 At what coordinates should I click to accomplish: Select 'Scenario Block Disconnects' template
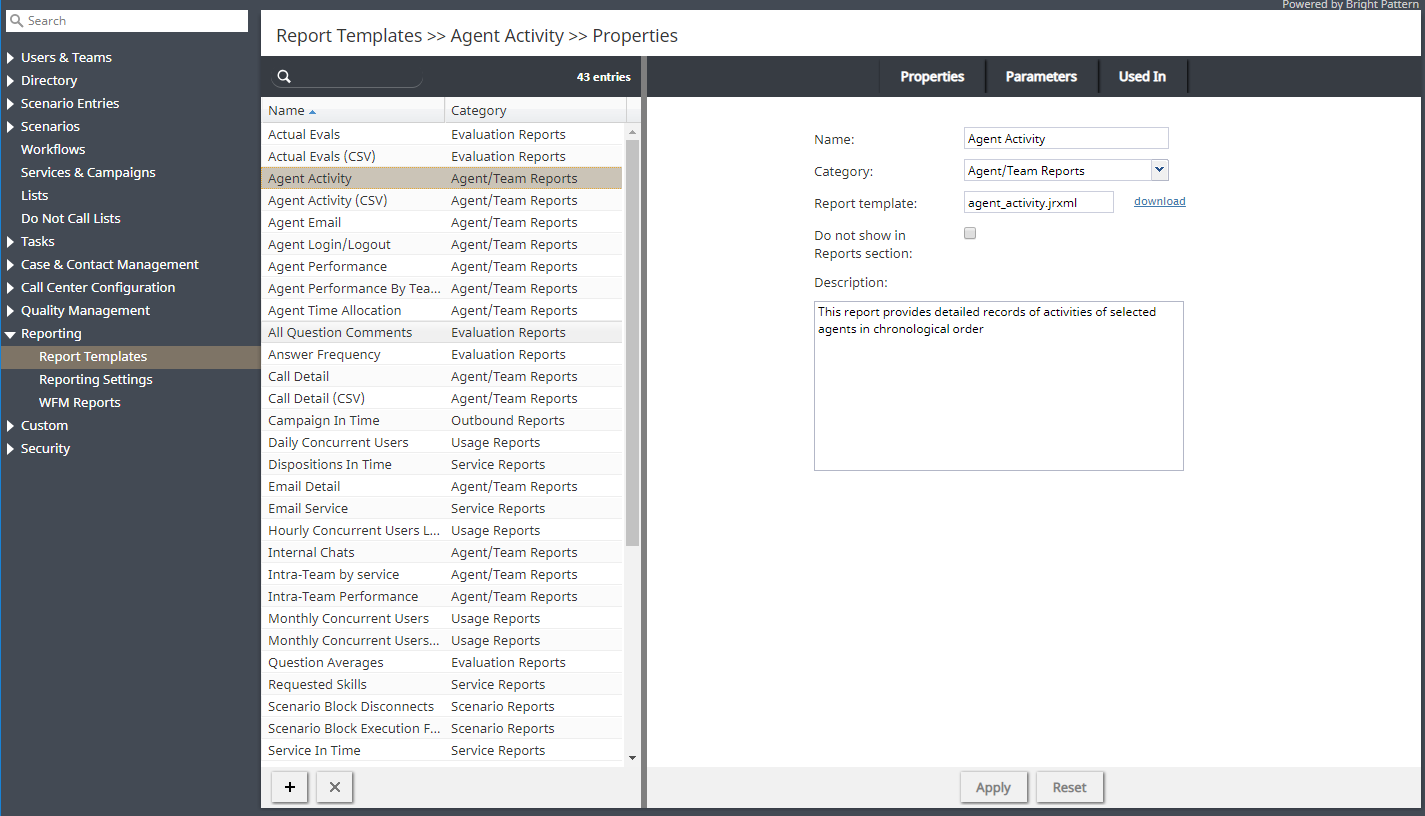[x=442, y=706]
